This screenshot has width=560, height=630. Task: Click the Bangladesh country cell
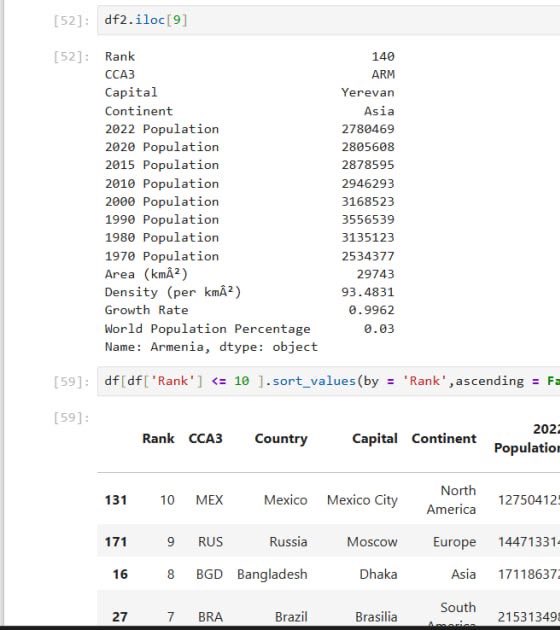pyautogui.click(x=272, y=575)
